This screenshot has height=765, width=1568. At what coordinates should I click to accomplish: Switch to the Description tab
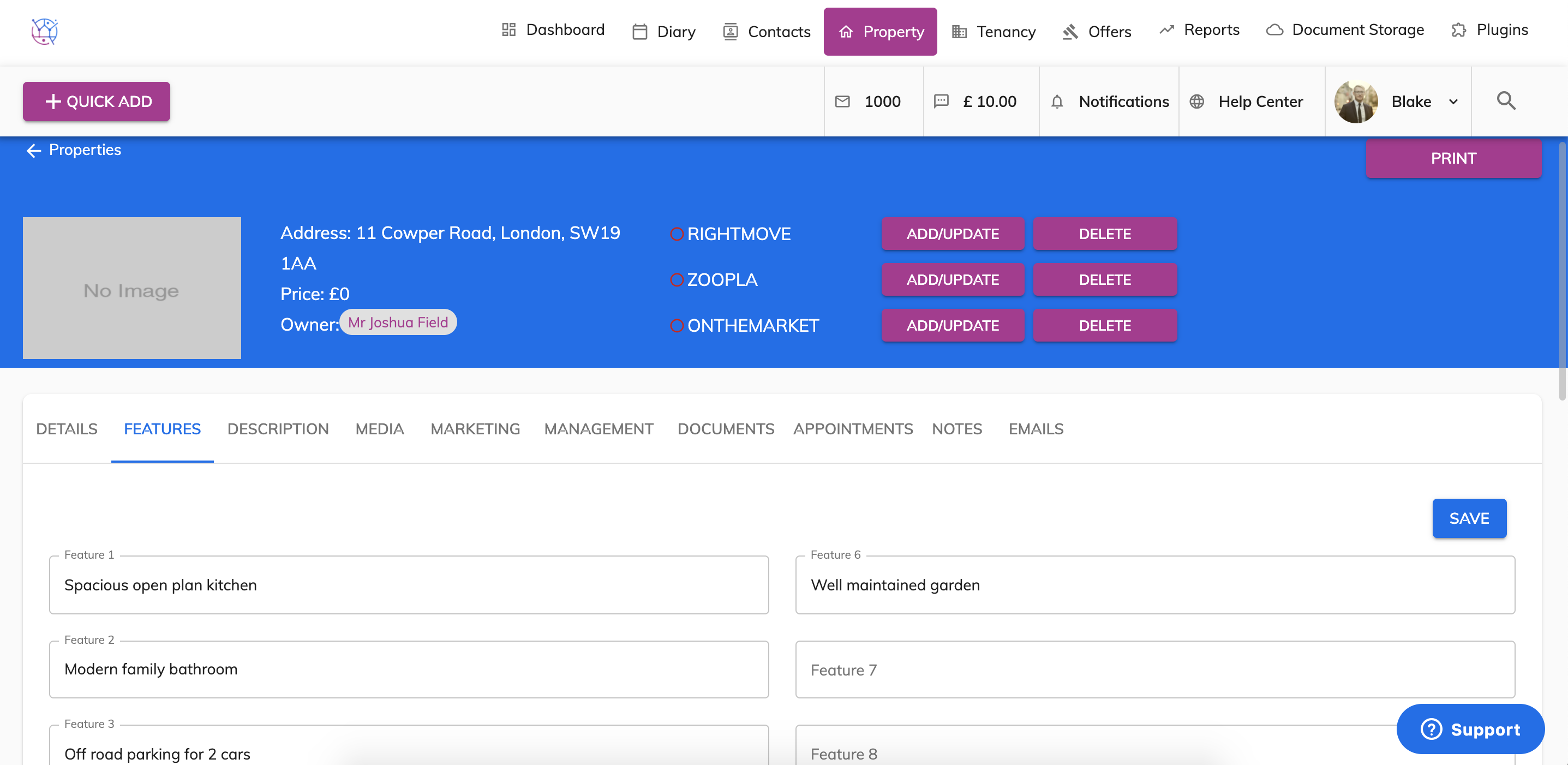click(278, 429)
